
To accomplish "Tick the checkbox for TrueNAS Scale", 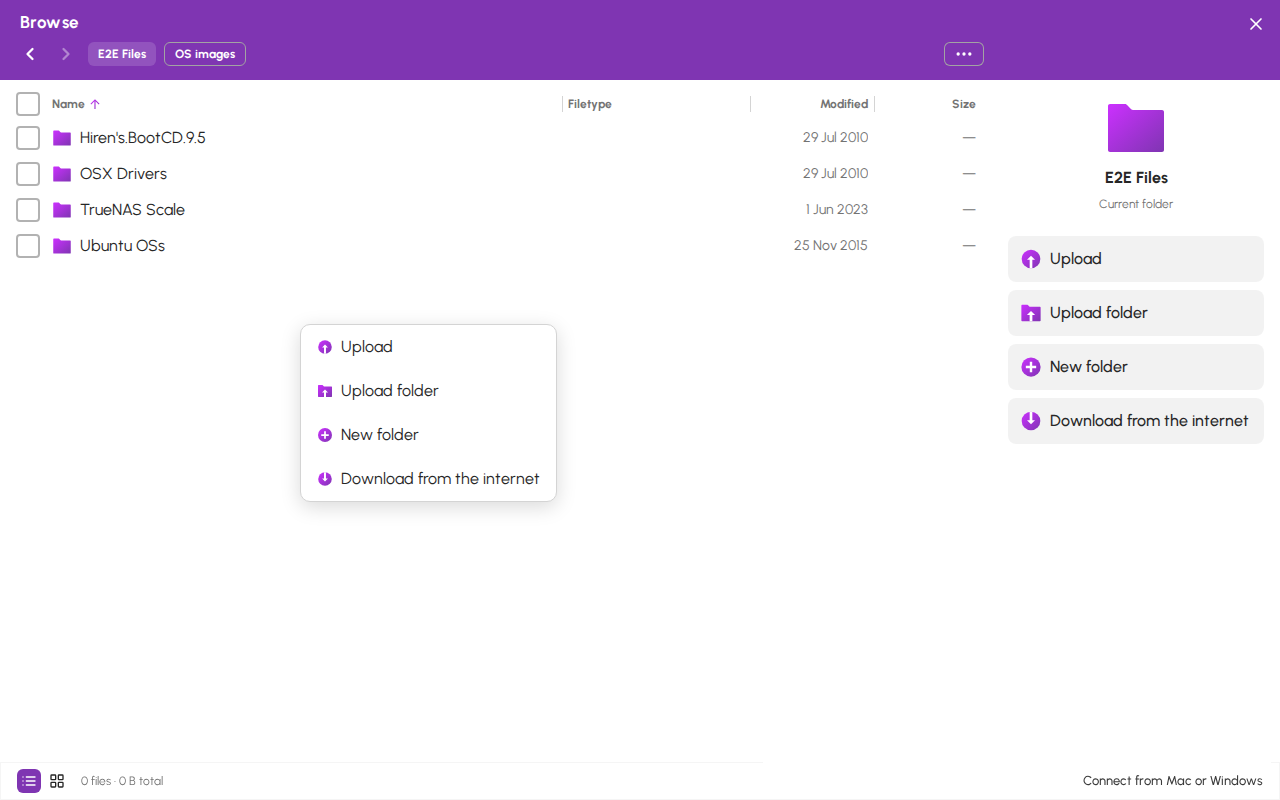I will [28, 210].
